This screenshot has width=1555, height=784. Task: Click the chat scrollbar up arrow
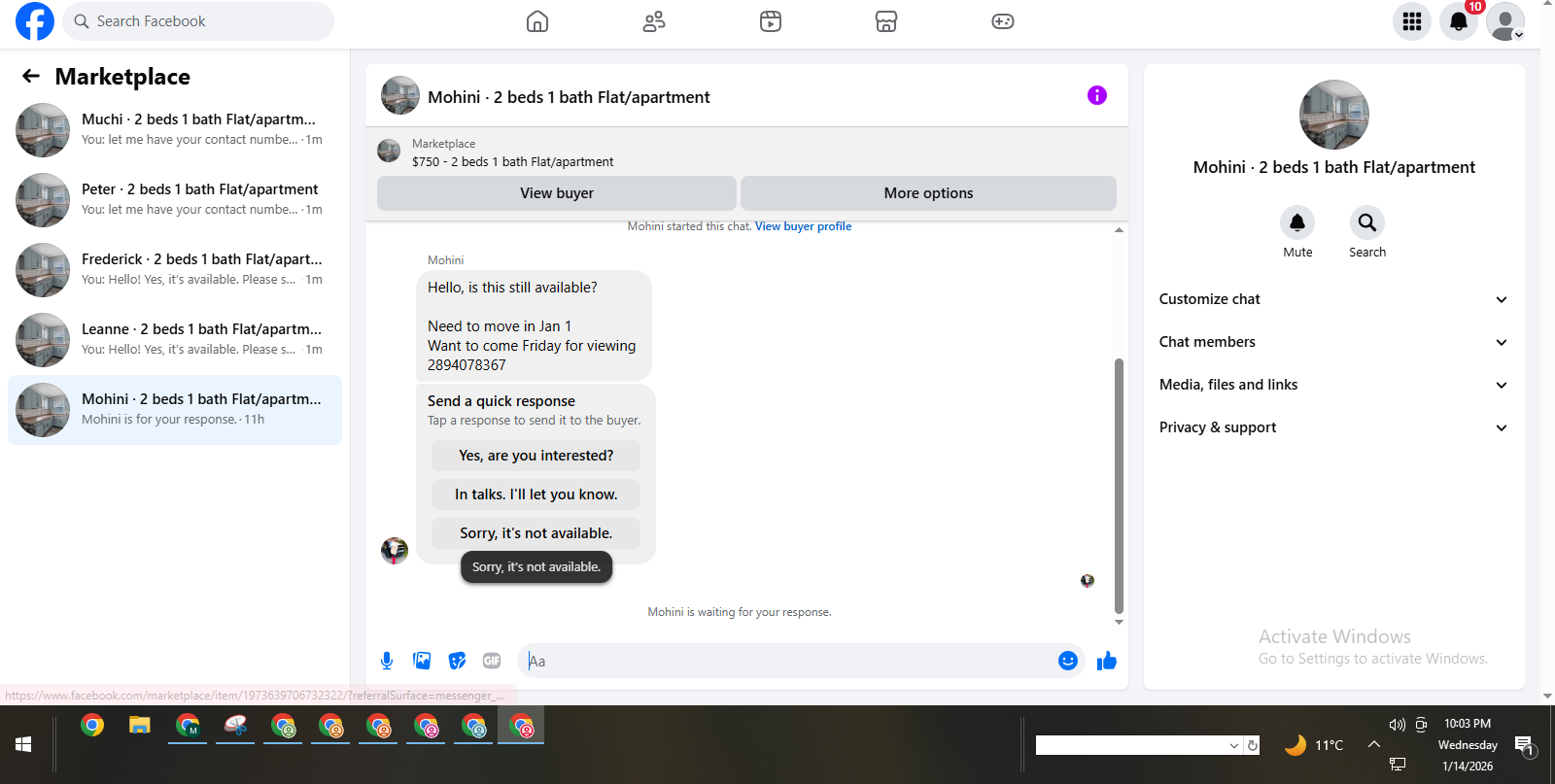(1119, 230)
